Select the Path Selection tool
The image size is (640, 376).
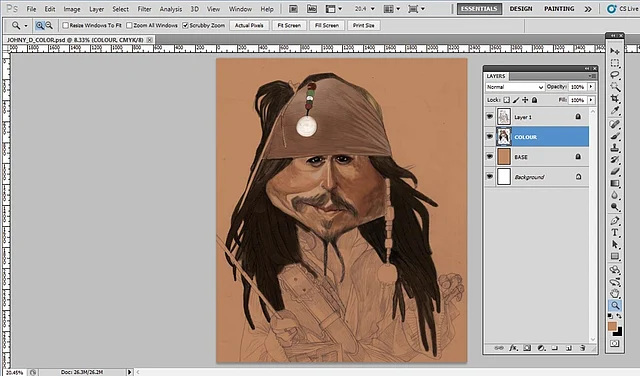click(615, 245)
